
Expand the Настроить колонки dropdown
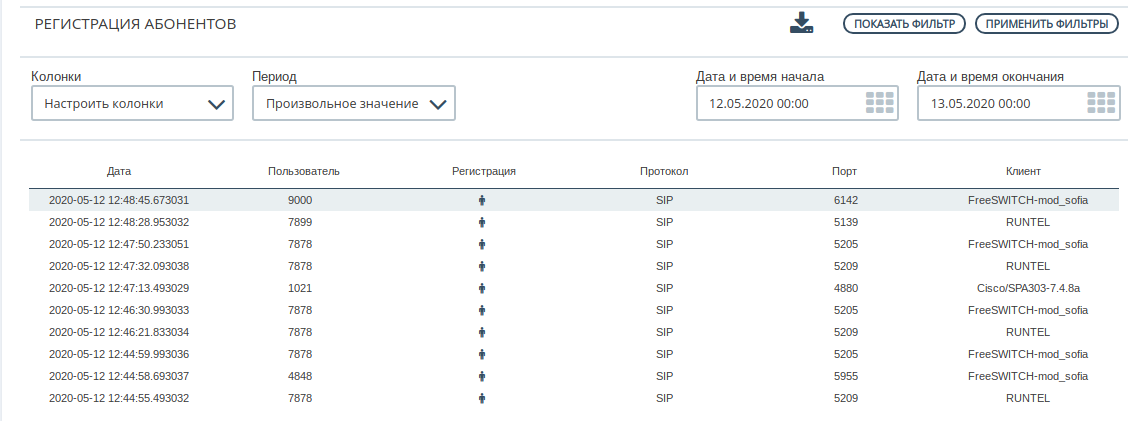pos(133,103)
